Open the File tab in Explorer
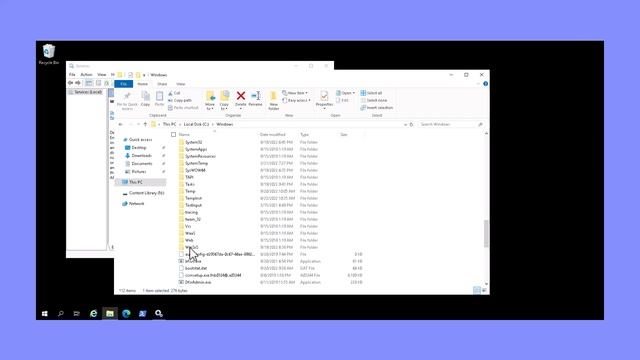The width and height of the screenshot is (640, 360). point(124,84)
